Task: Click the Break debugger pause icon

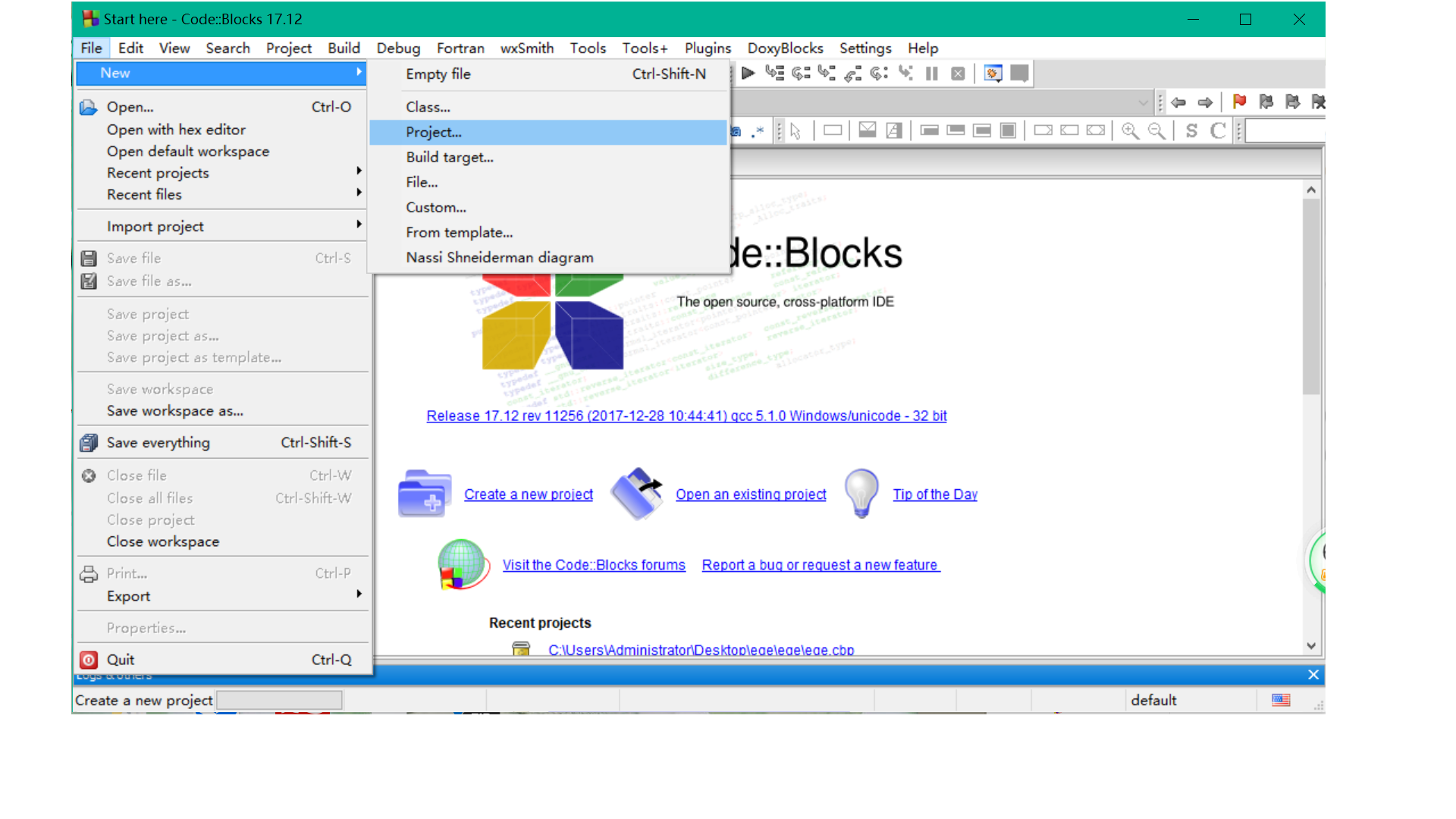Action: [x=932, y=74]
